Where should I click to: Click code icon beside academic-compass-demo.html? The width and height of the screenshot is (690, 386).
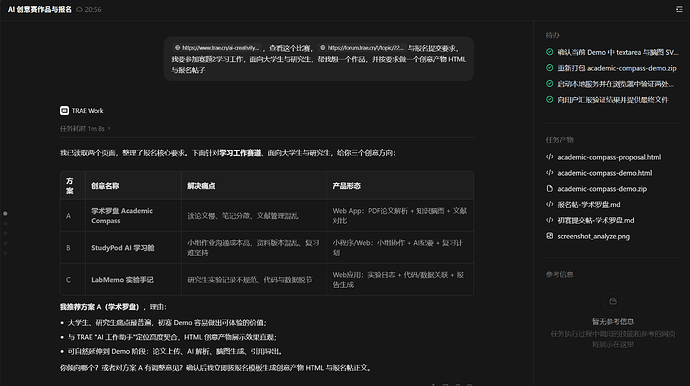[550, 173]
